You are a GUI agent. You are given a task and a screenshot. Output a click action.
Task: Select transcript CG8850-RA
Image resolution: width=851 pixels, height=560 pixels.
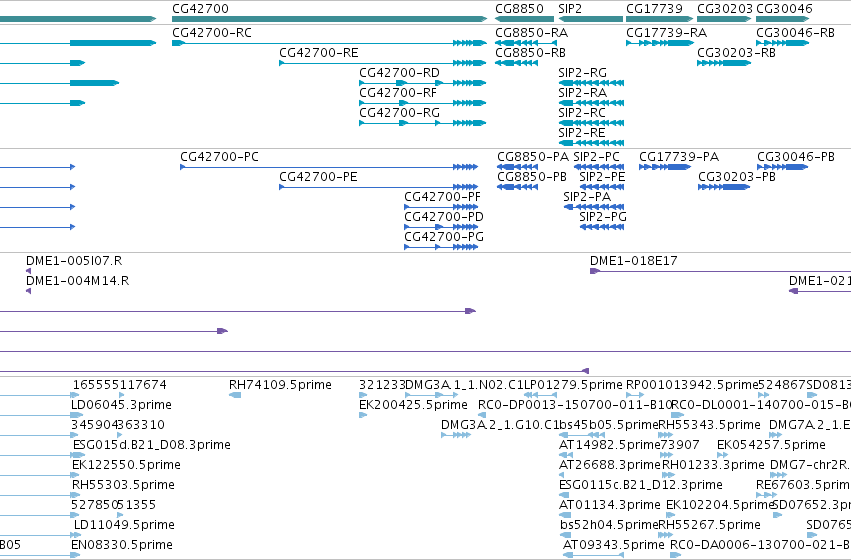pyautogui.click(x=526, y=43)
